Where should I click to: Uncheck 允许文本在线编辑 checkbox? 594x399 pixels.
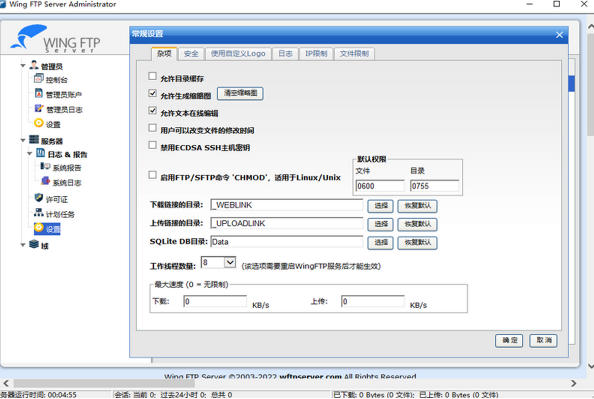(x=152, y=111)
